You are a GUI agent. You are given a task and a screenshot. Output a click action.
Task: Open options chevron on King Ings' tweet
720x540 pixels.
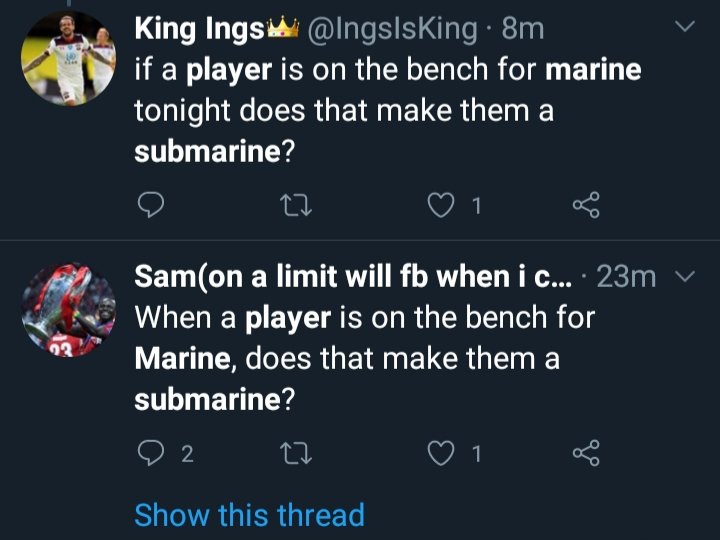point(685,29)
